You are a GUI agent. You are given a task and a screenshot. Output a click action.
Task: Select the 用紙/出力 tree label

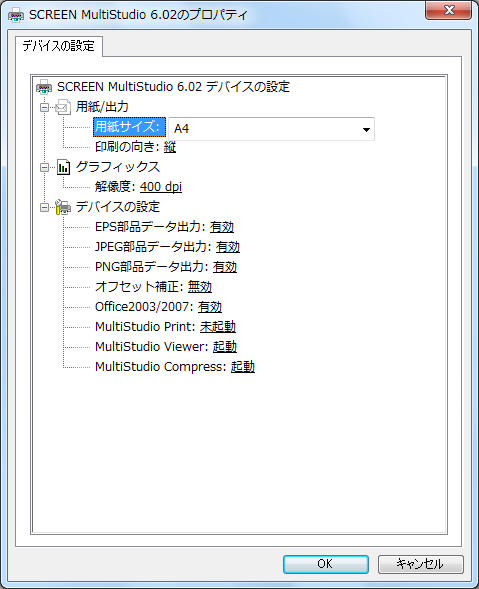102,107
